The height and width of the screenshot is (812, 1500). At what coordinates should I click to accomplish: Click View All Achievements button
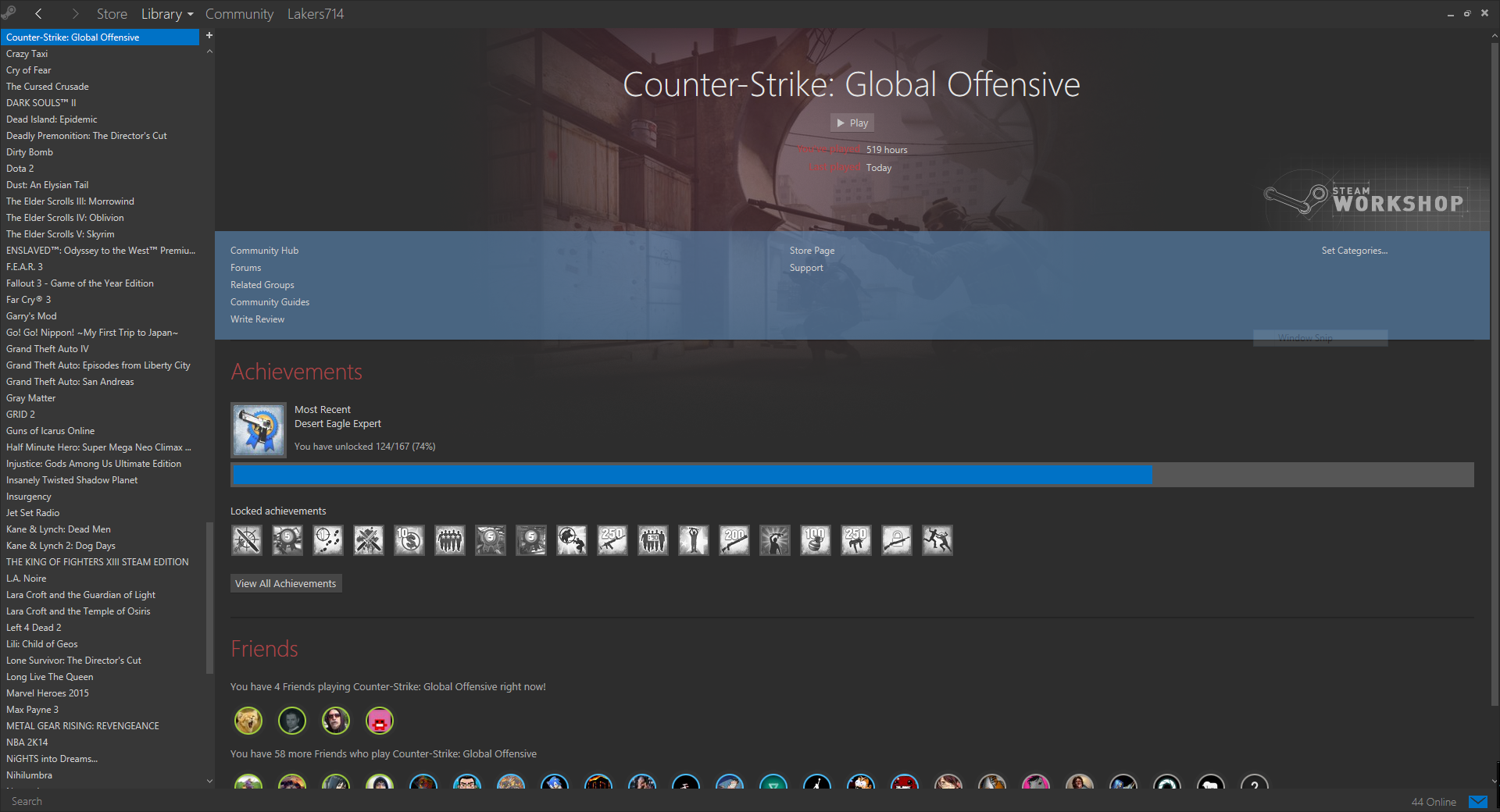[286, 583]
